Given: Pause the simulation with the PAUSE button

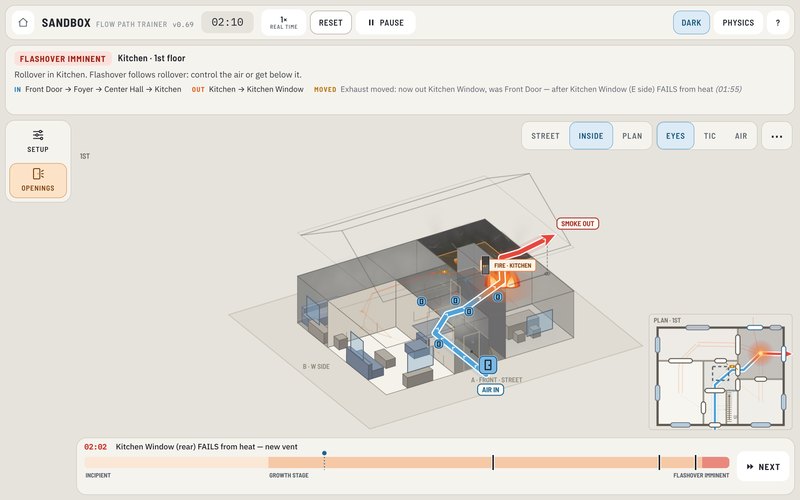Looking at the screenshot, I should click(386, 22).
